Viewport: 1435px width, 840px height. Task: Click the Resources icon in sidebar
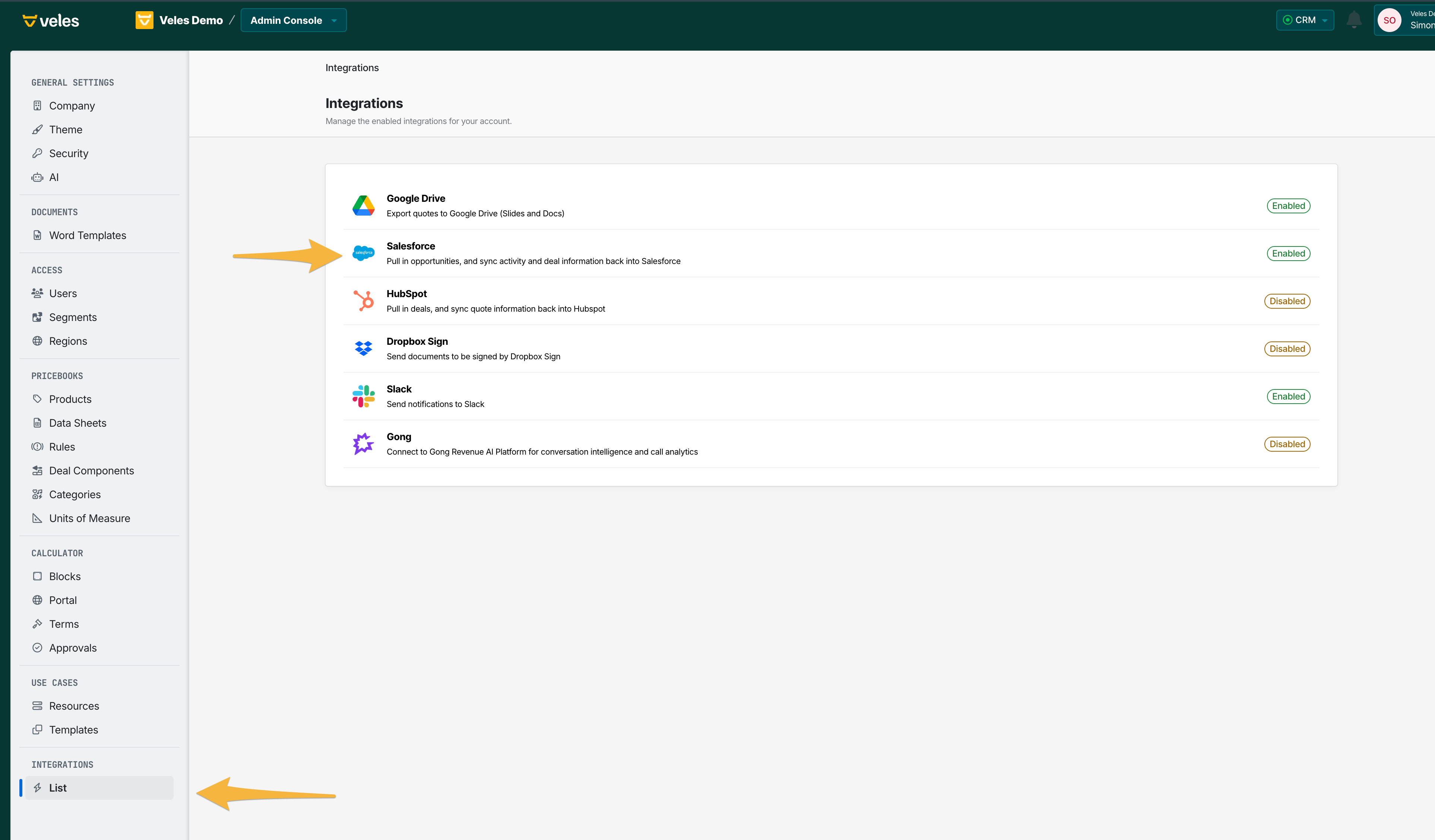38,706
